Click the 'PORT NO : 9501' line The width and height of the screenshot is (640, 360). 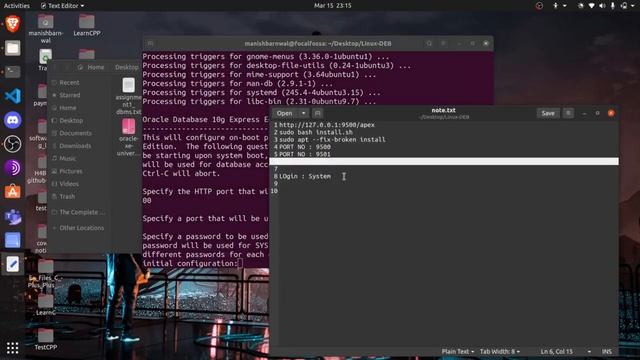coord(305,154)
